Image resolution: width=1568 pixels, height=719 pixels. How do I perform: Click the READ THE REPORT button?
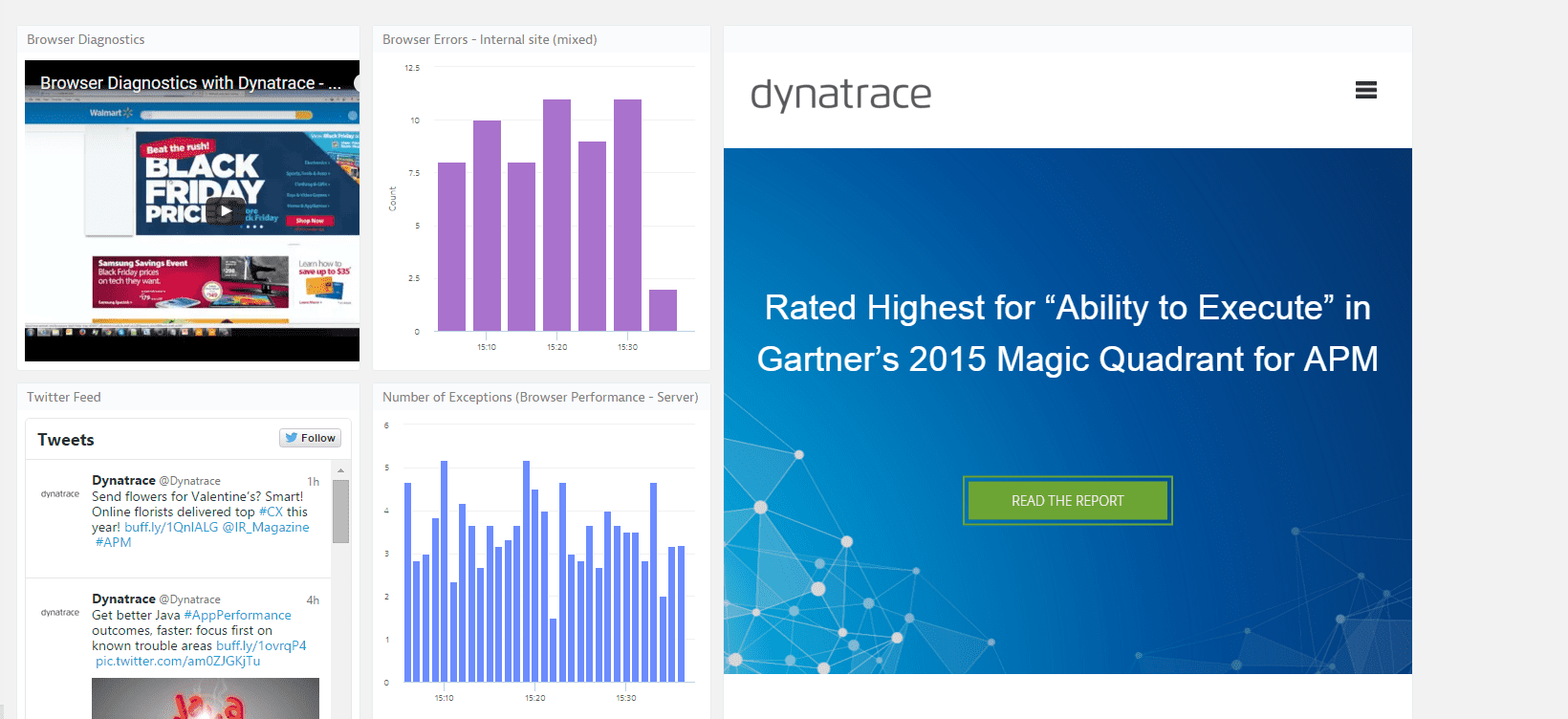(1068, 501)
